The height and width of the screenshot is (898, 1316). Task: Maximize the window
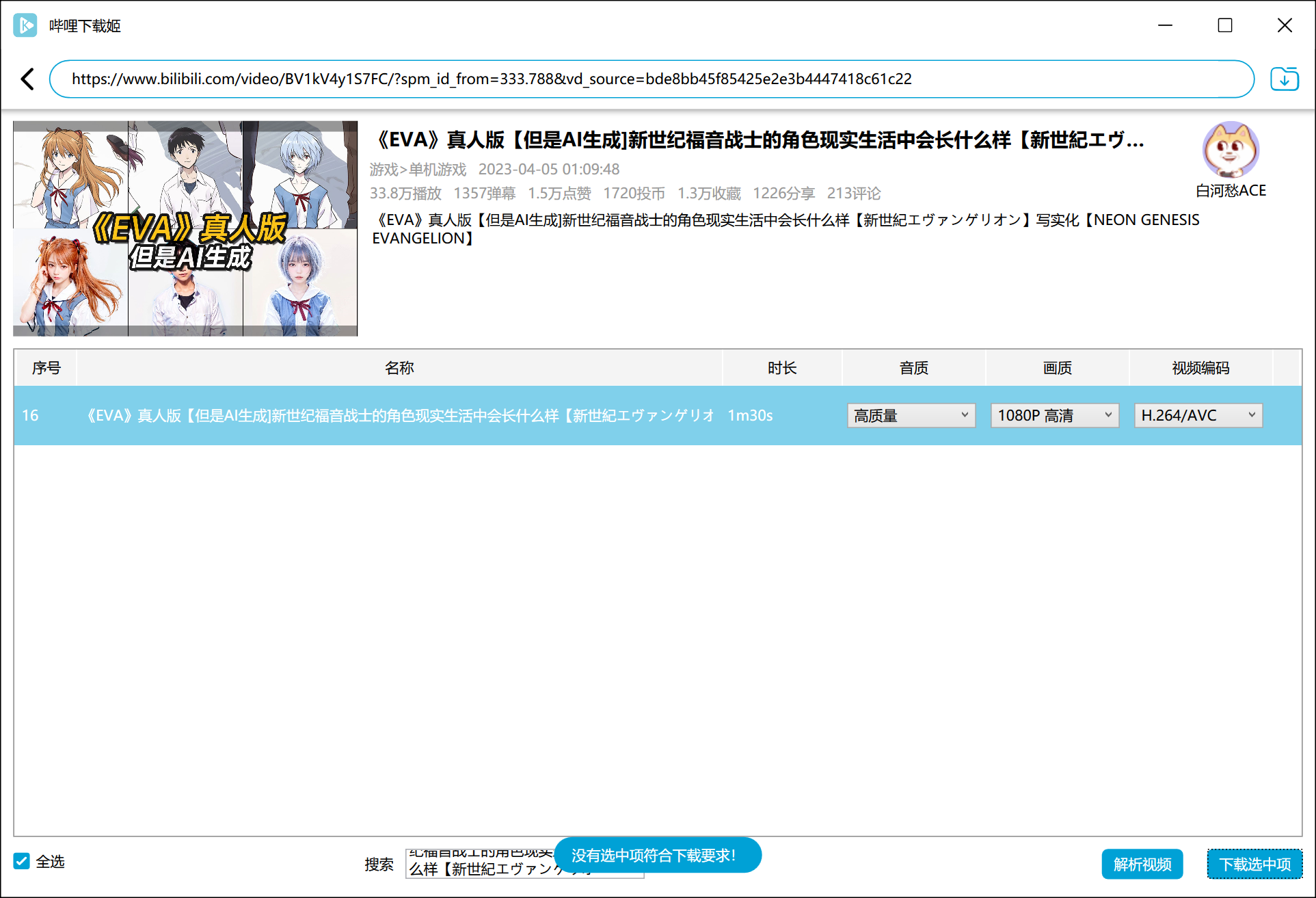1224,26
